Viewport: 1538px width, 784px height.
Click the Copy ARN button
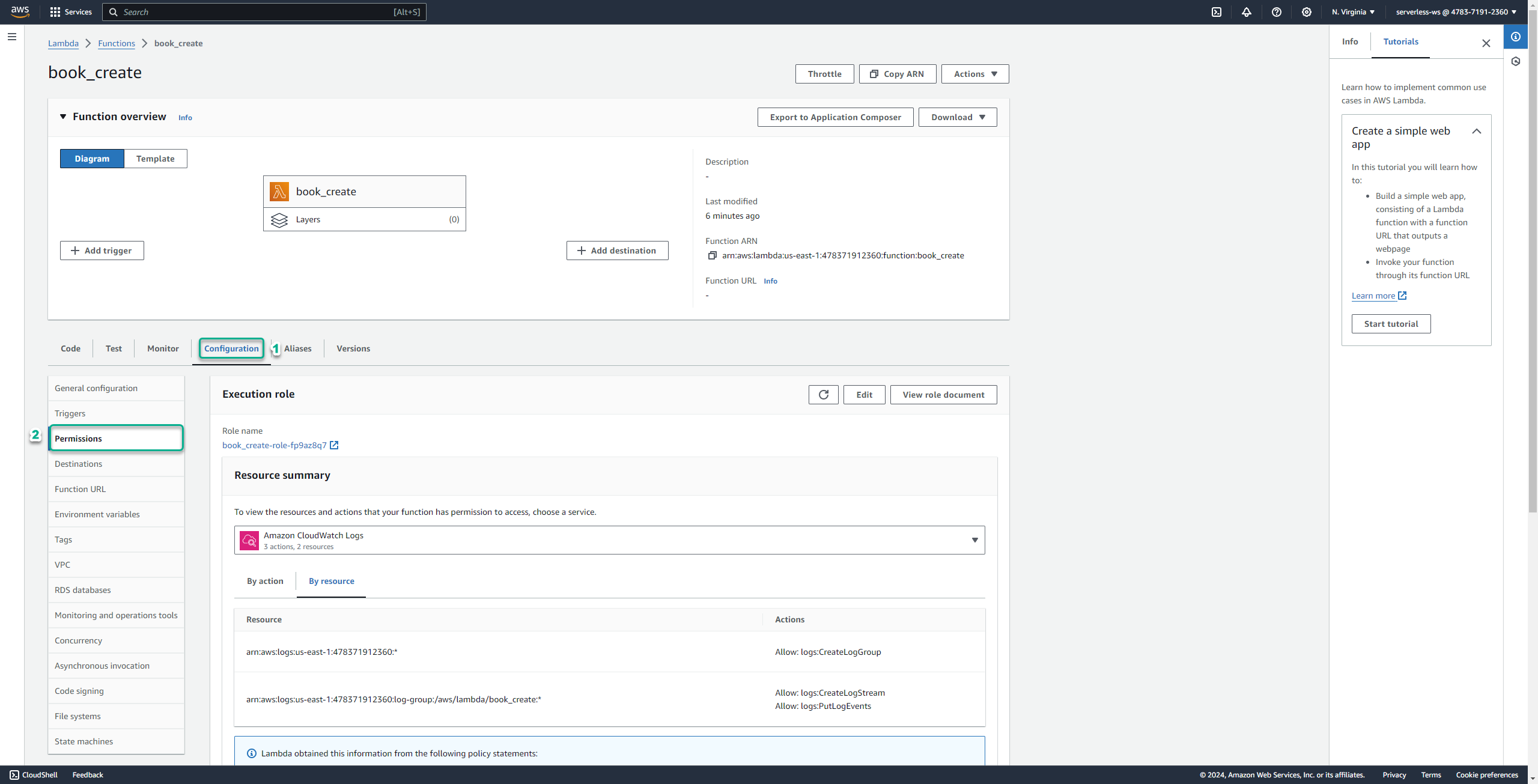(897, 74)
